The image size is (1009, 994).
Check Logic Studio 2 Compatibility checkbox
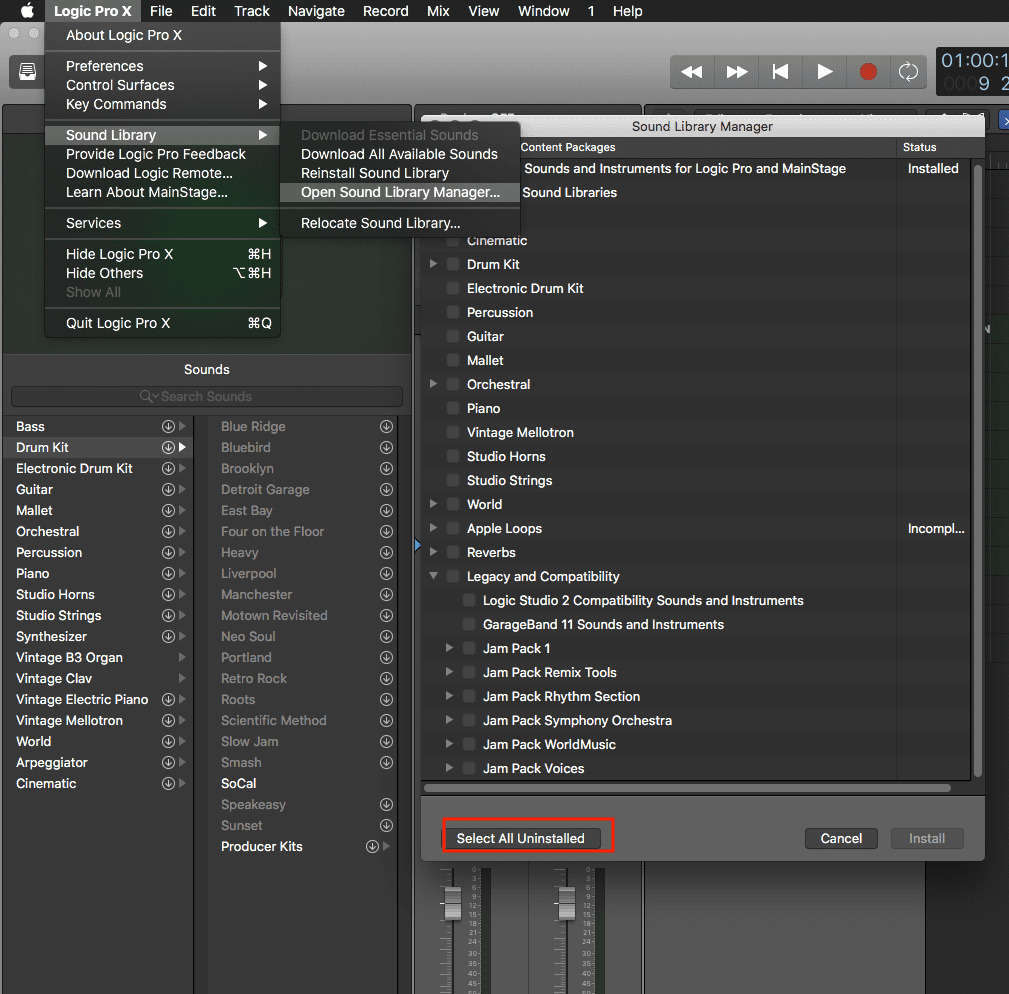(469, 600)
